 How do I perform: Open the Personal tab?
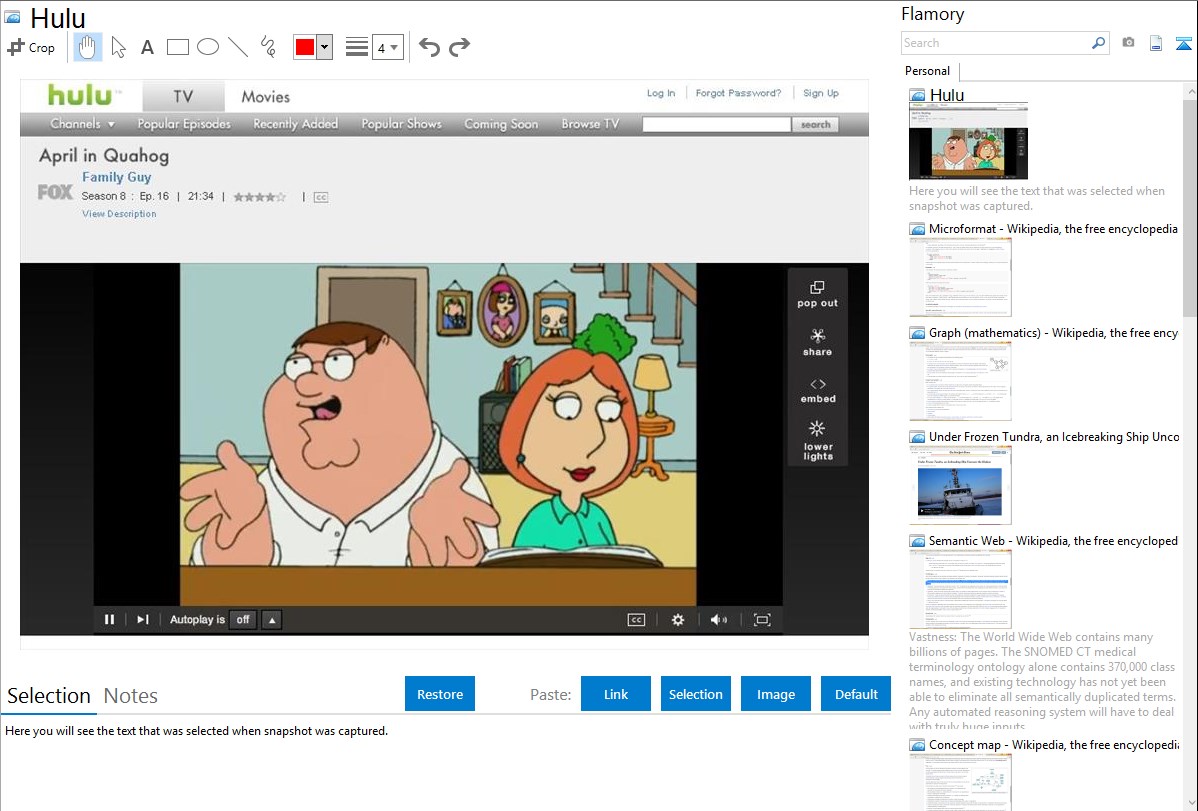[x=927, y=71]
